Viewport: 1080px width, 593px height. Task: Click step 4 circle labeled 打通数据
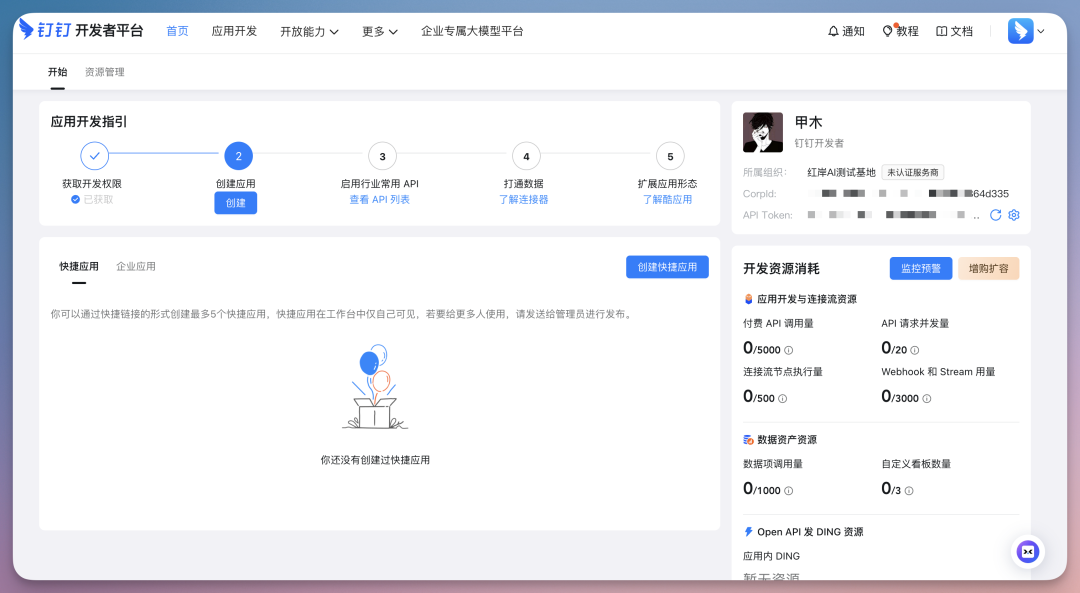point(525,156)
